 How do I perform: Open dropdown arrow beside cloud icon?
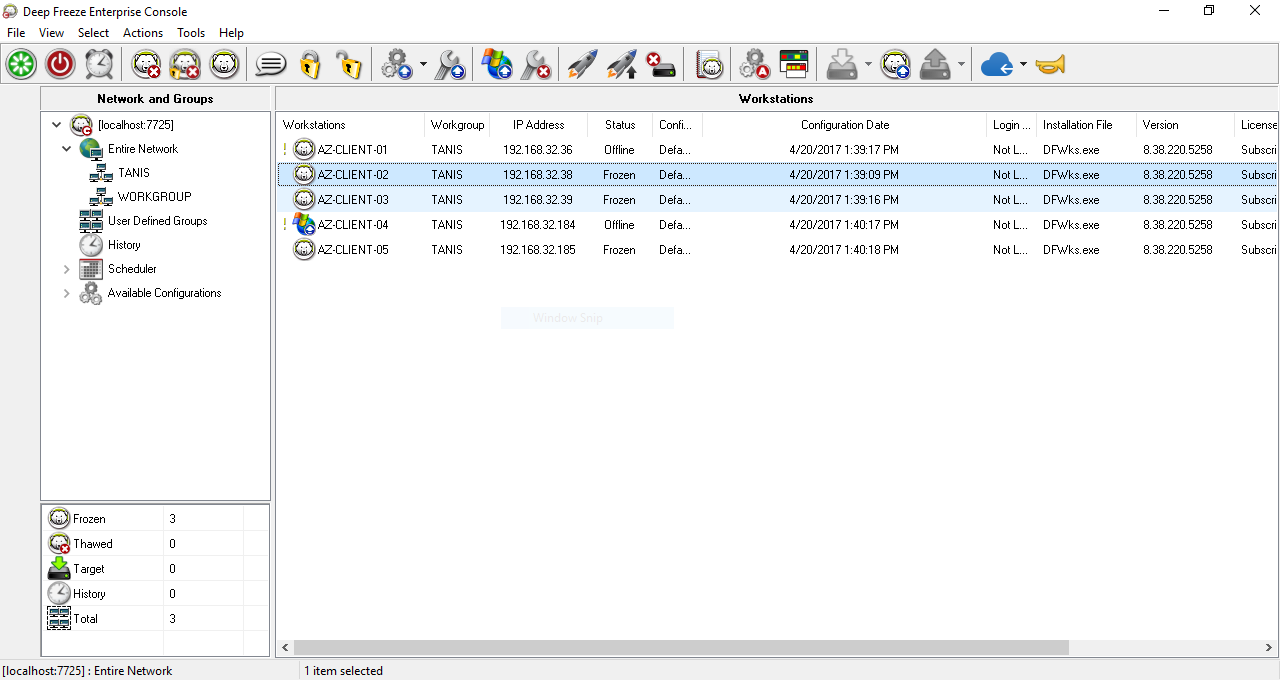(1023, 65)
